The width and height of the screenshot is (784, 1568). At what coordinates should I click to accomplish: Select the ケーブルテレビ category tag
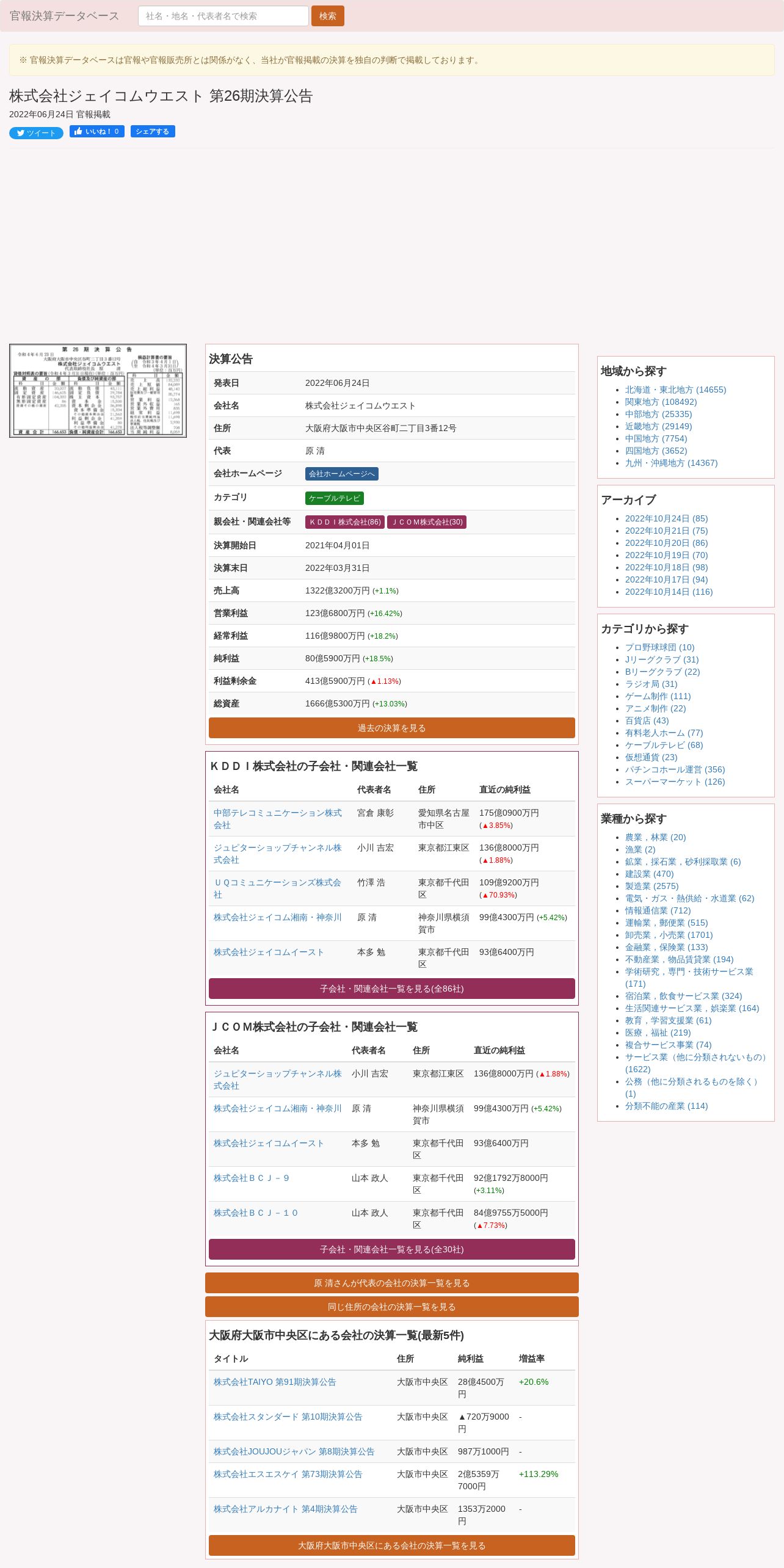pyautogui.click(x=335, y=498)
